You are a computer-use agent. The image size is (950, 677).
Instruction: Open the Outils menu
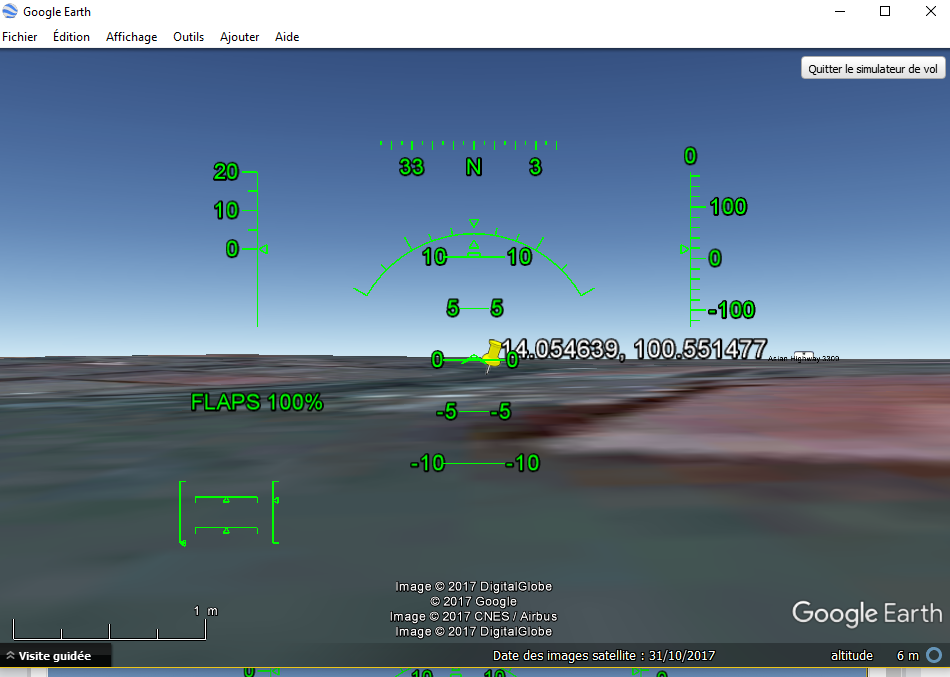tap(188, 37)
